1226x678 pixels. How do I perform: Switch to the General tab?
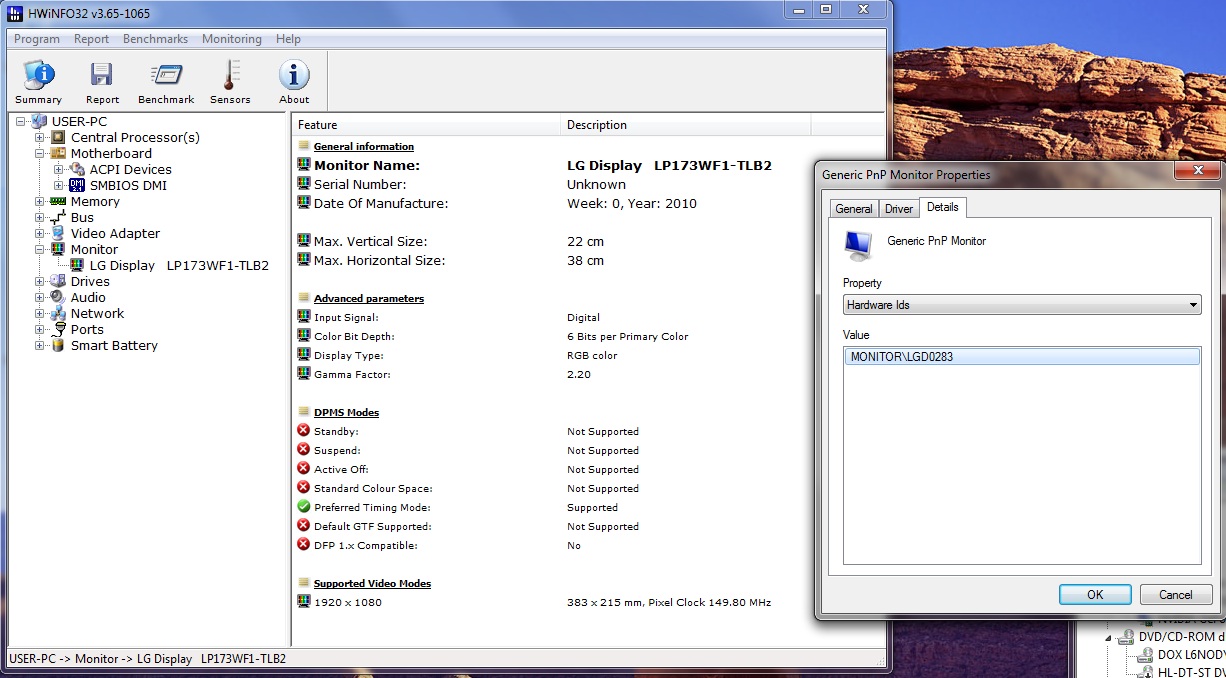coord(854,208)
